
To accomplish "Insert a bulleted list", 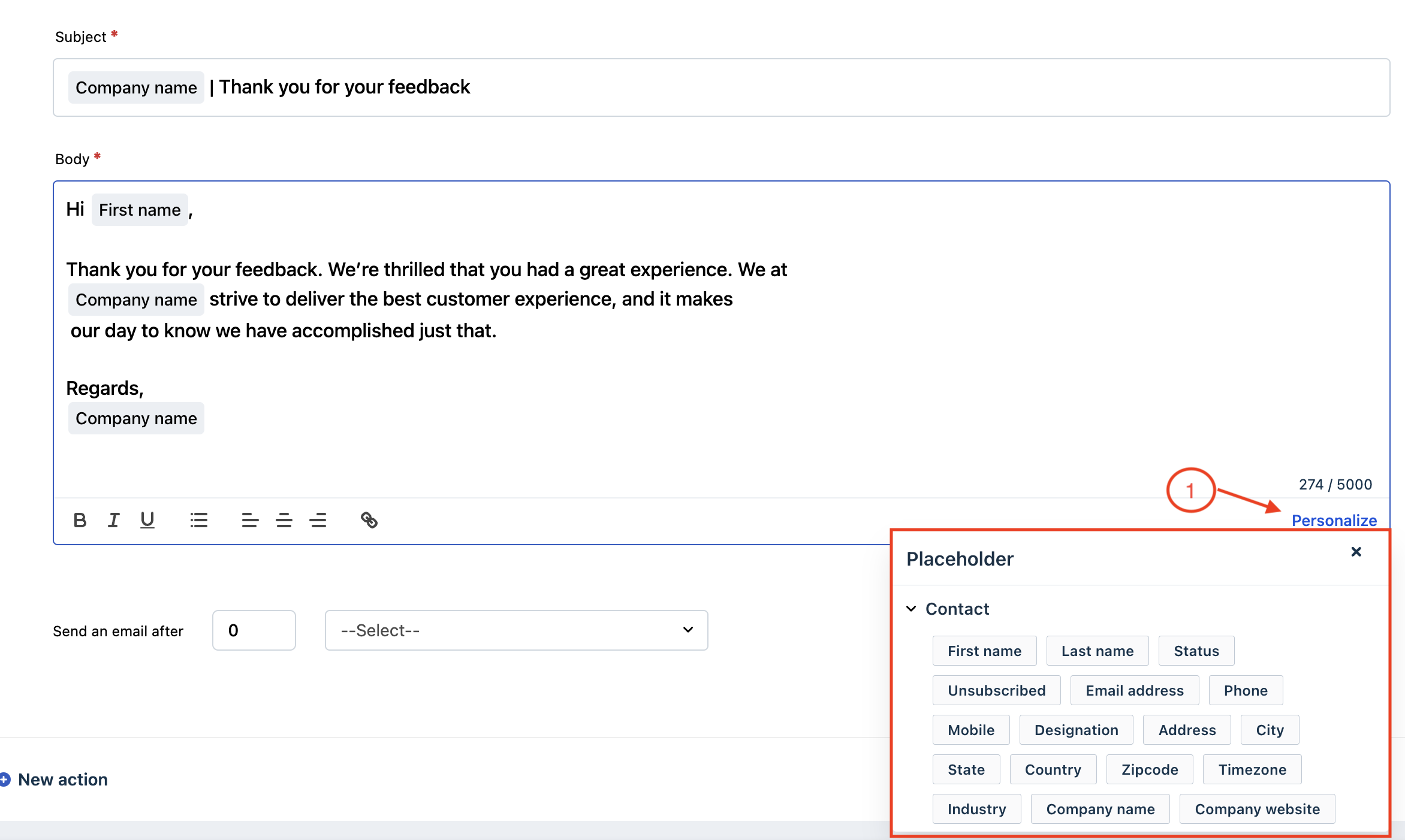I will pos(198,520).
